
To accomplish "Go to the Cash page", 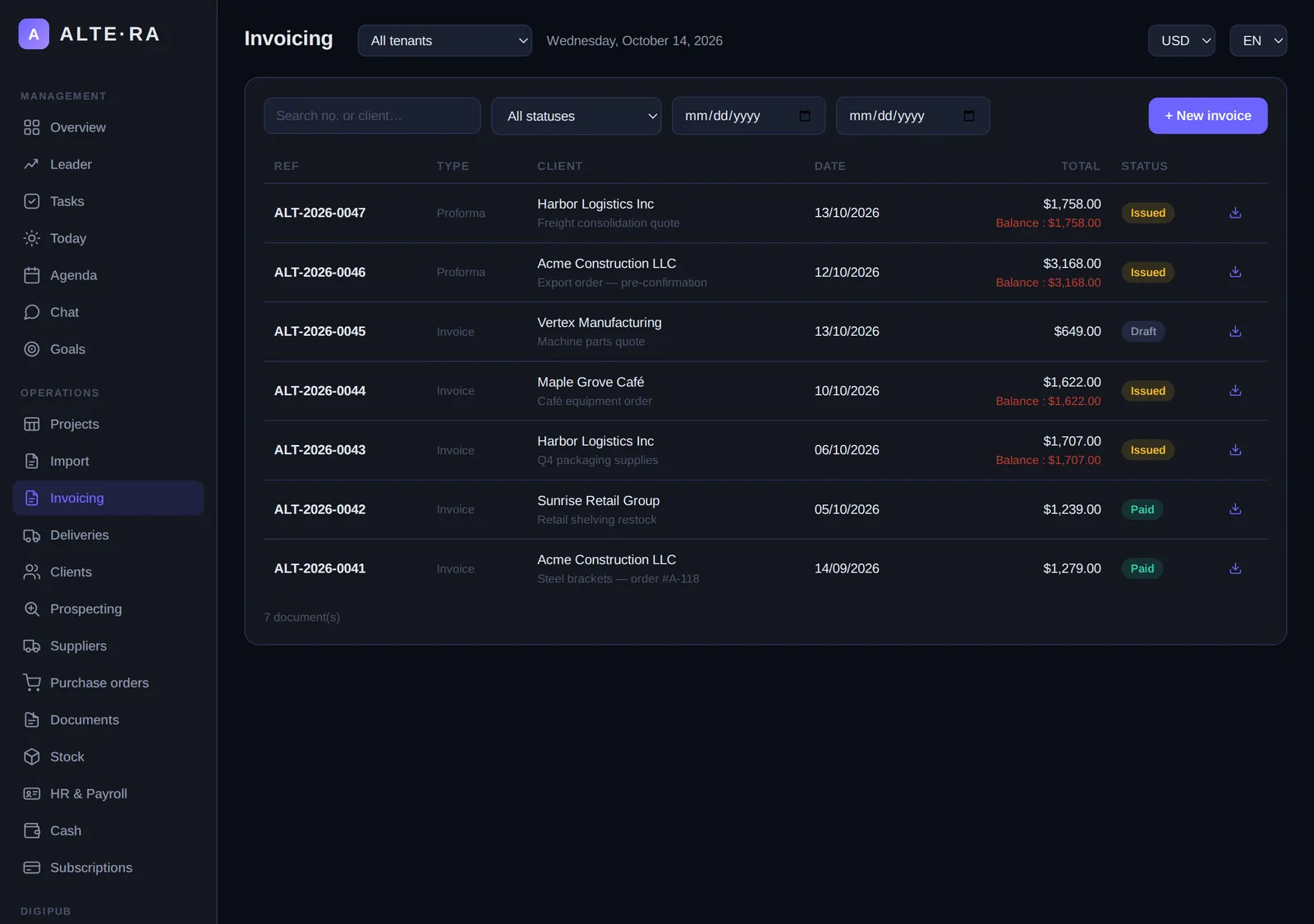I will [x=108, y=830].
